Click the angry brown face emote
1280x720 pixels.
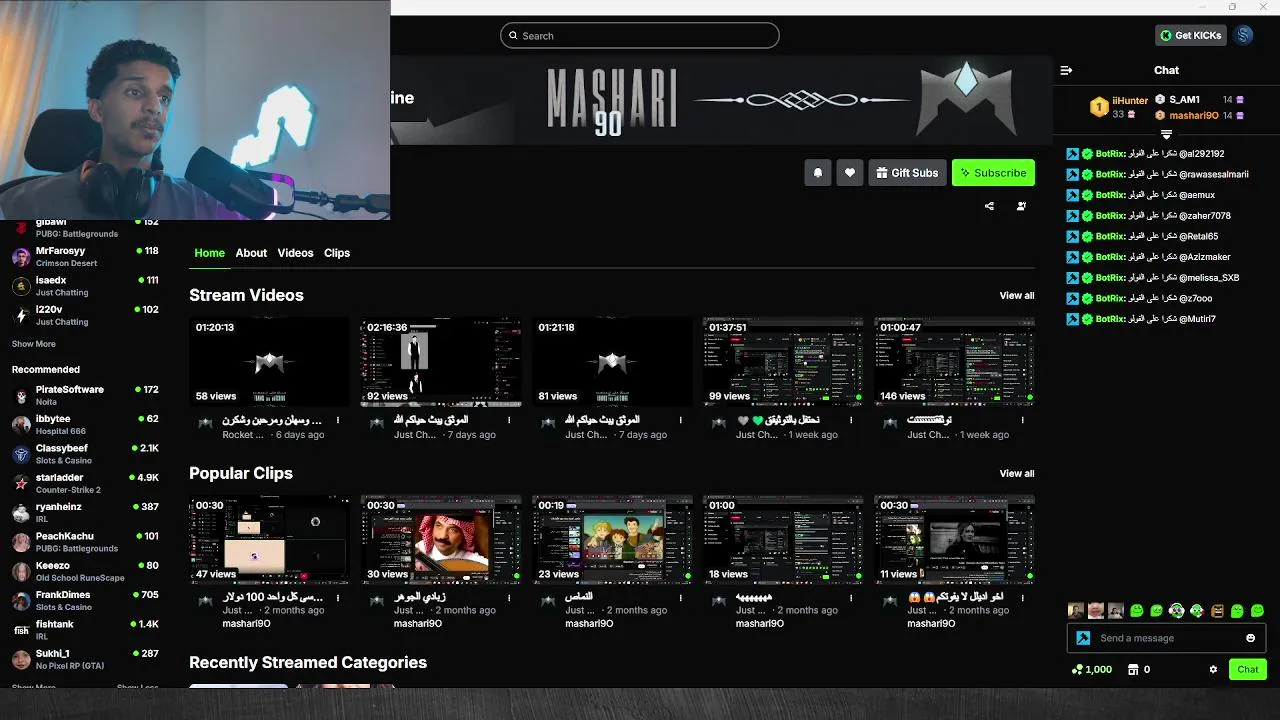[x=1217, y=610]
